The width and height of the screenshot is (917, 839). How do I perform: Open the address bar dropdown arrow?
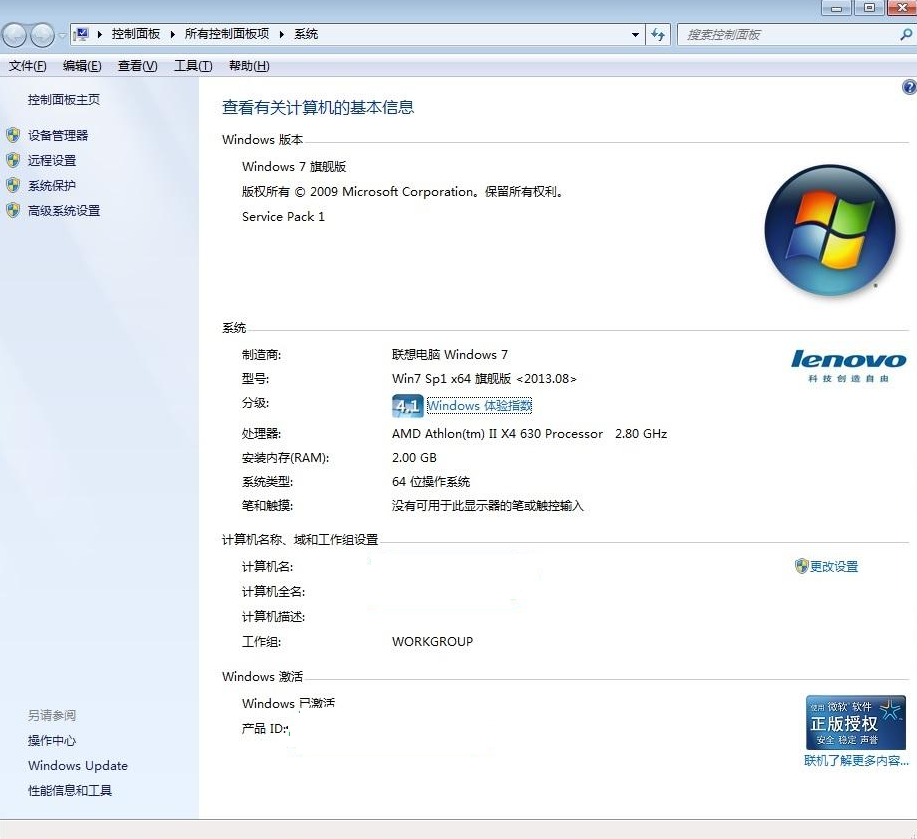tap(634, 33)
